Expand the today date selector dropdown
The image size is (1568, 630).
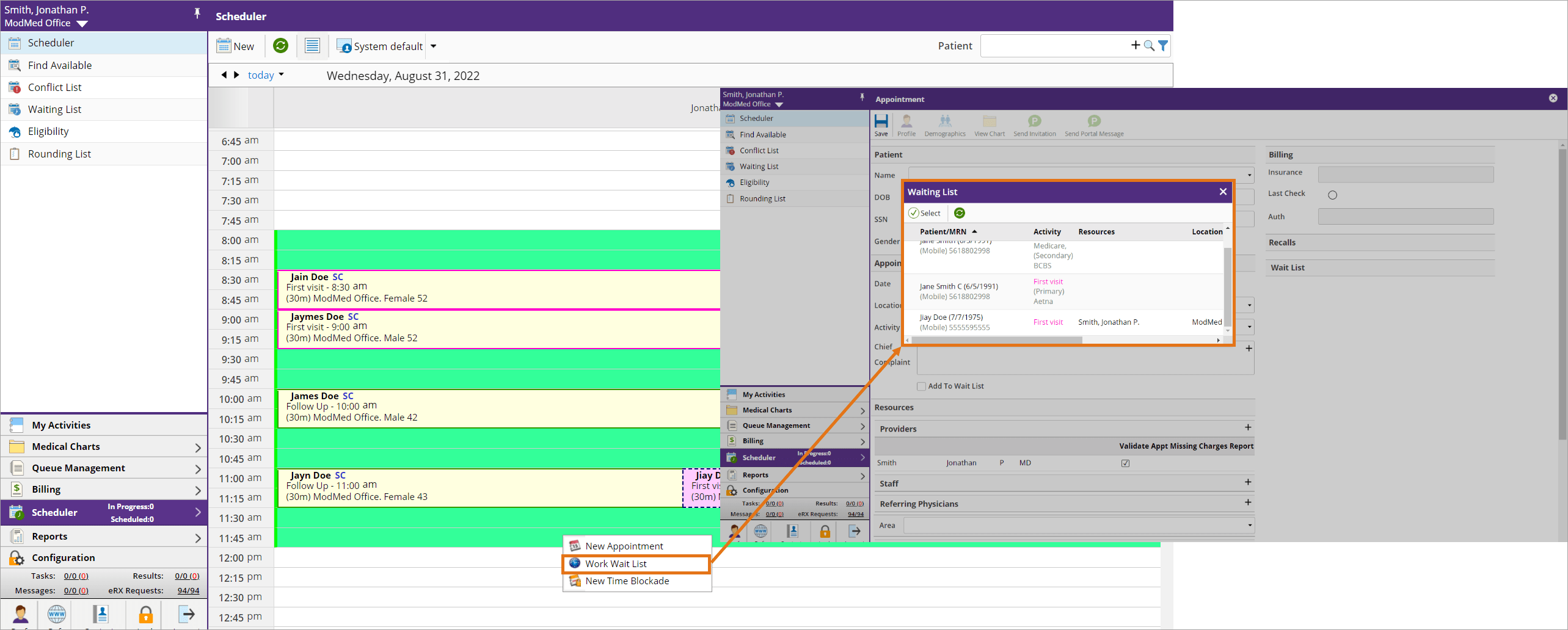282,74
